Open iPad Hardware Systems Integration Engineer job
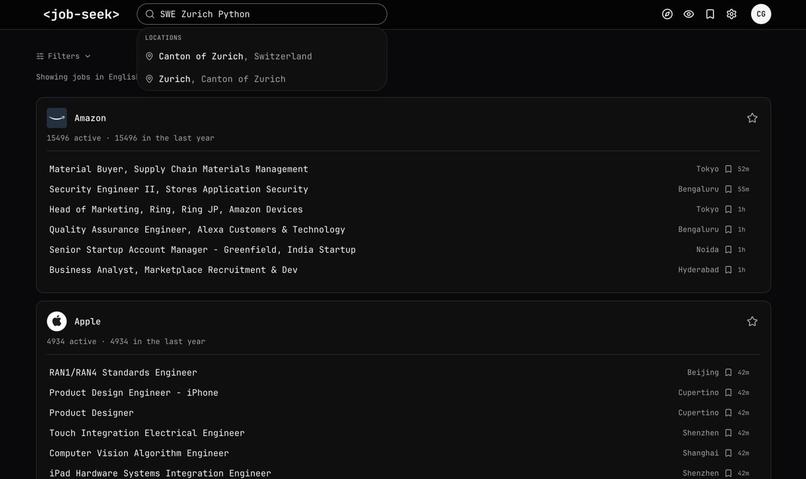The image size is (806, 479). [x=160, y=473]
